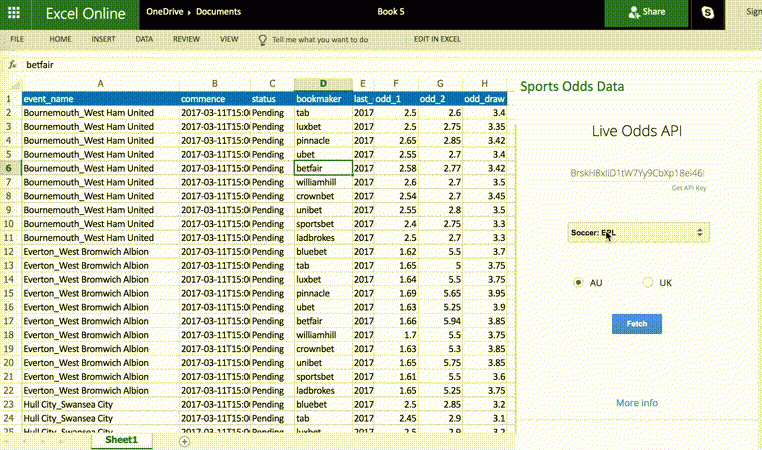Screen dimensions: 762x450
Task: Select the UK region radio button
Action: pyautogui.click(x=647, y=283)
